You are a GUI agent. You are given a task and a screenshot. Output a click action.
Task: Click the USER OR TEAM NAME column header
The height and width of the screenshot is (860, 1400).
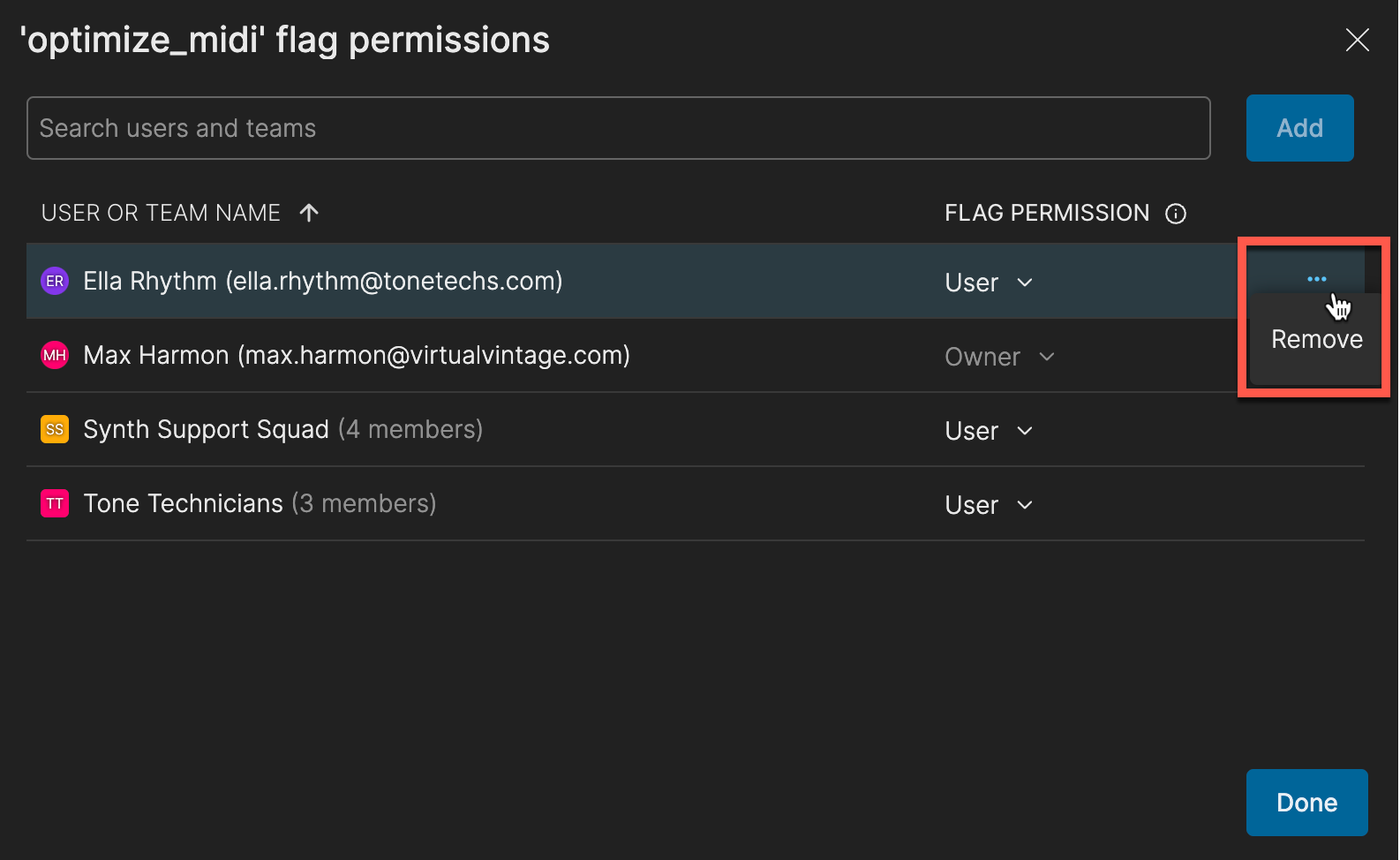161,213
